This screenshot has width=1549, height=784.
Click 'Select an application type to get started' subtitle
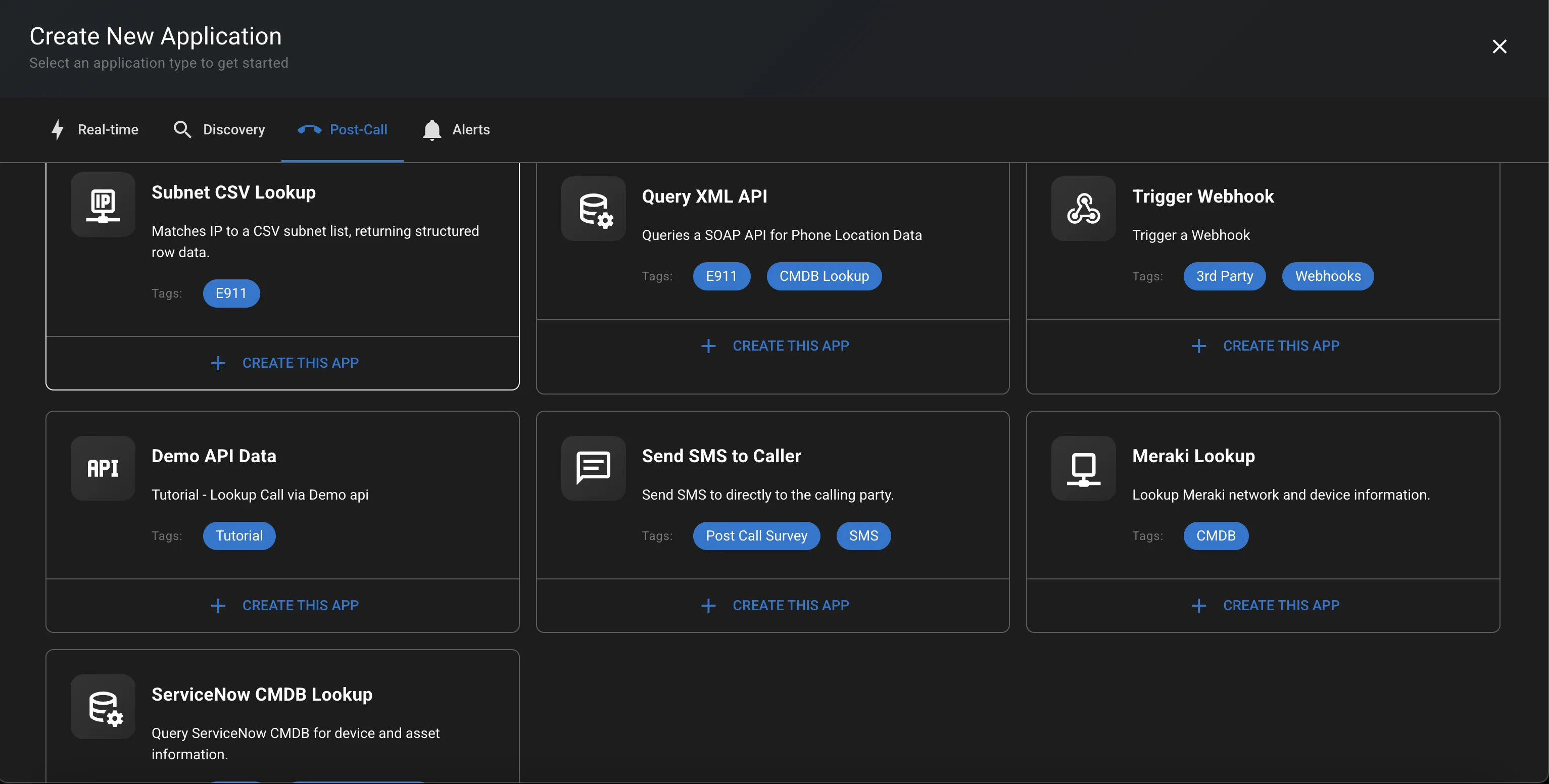point(159,63)
